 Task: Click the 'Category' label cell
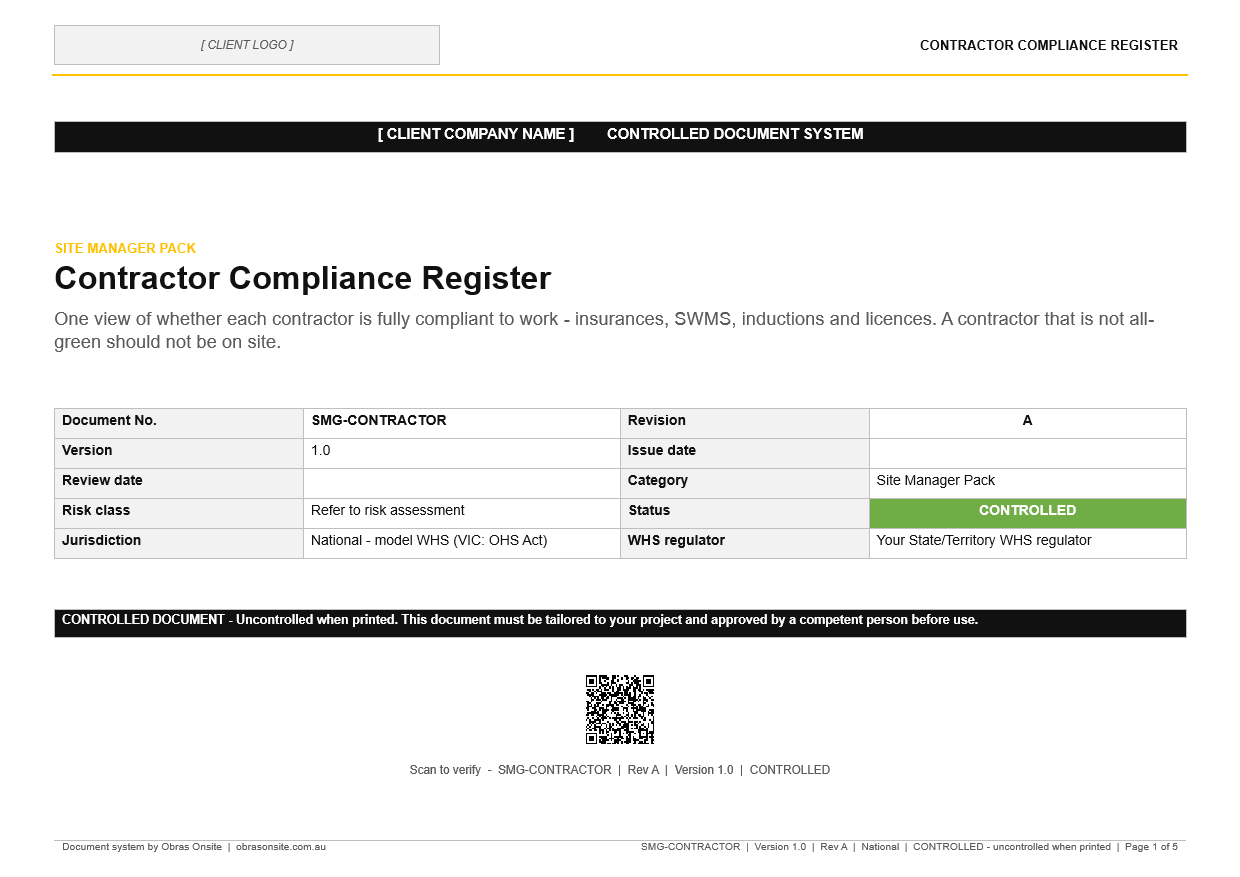[x=745, y=483]
